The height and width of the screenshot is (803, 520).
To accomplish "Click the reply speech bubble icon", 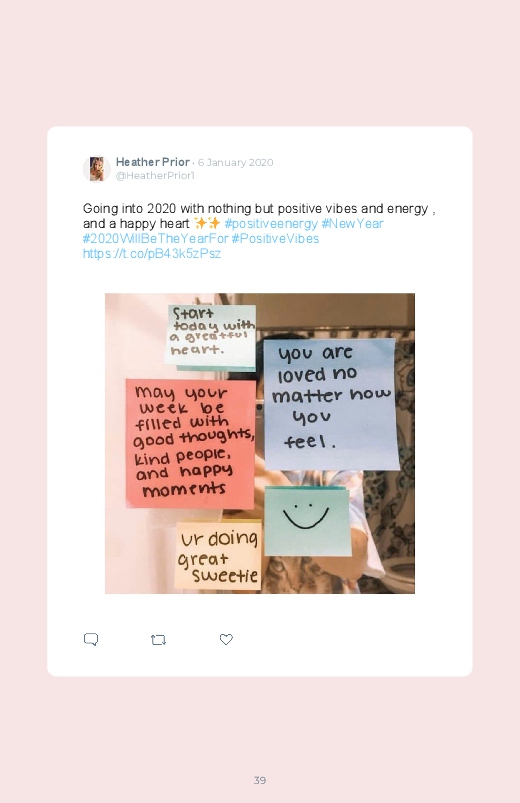I will [91, 639].
